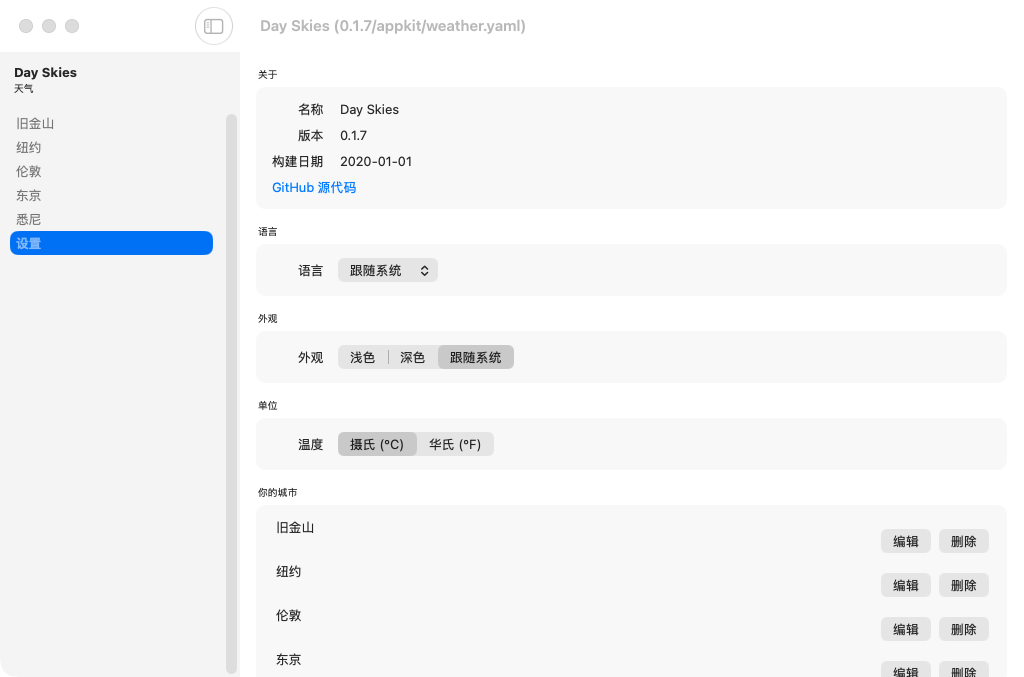This screenshot has width=1024, height=677.
Task: Select 悉尼 in the sidebar
Action: [x=111, y=219]
